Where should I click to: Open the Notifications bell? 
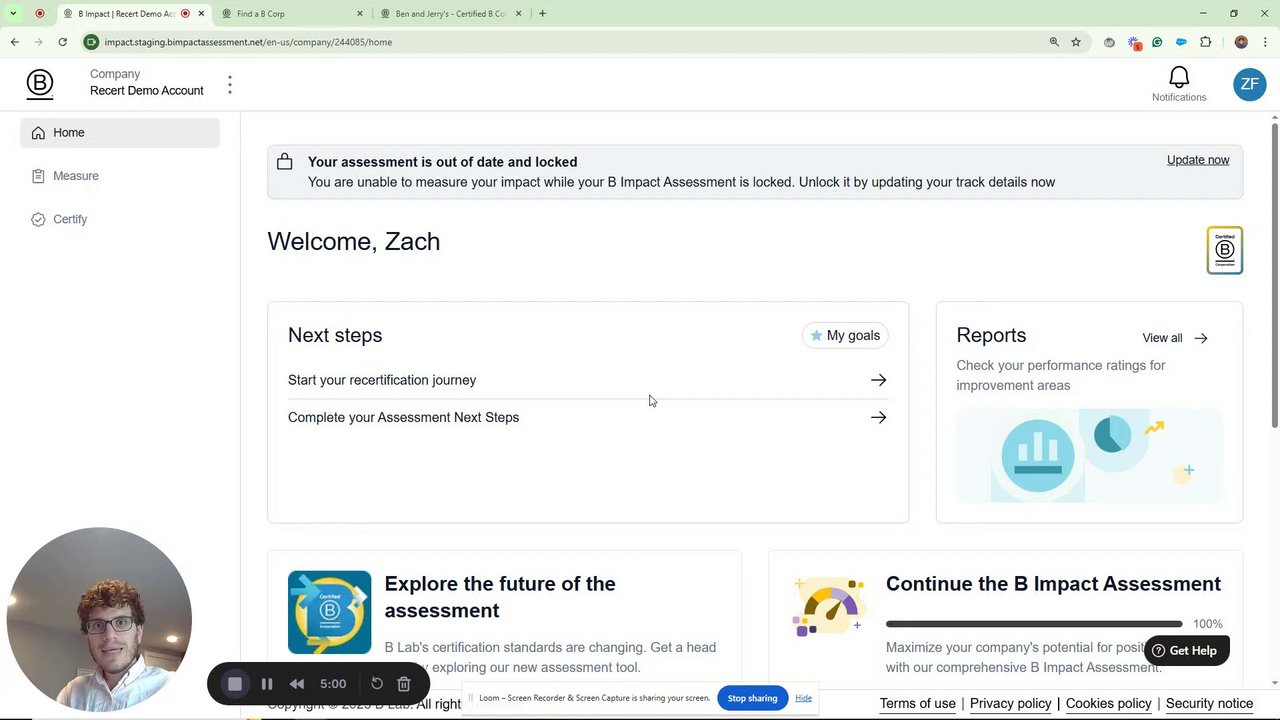[1179, 80]
